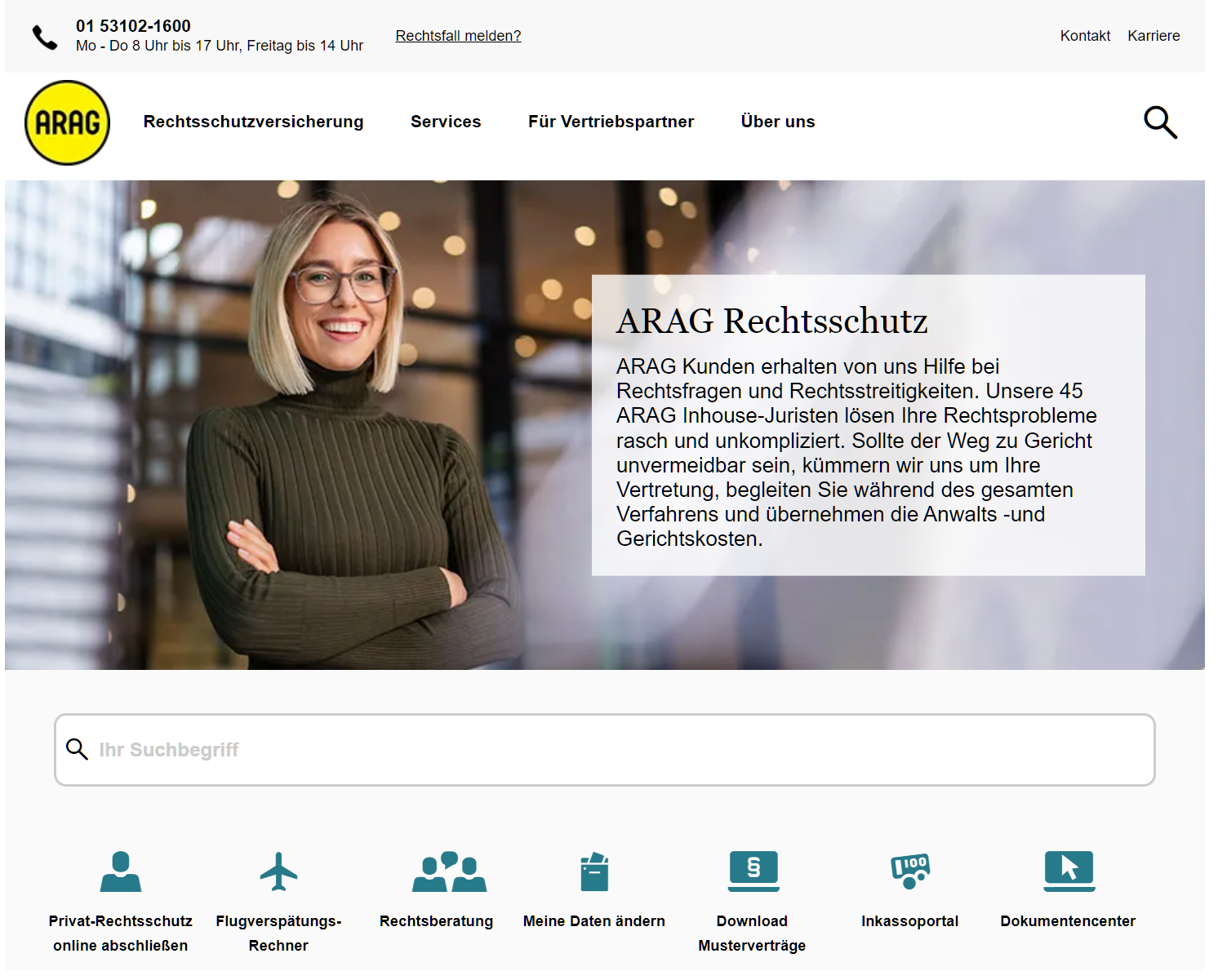Viewport: 1218px width, 980px height.
Task: Open the Services menu
Action: click(446, 122)
